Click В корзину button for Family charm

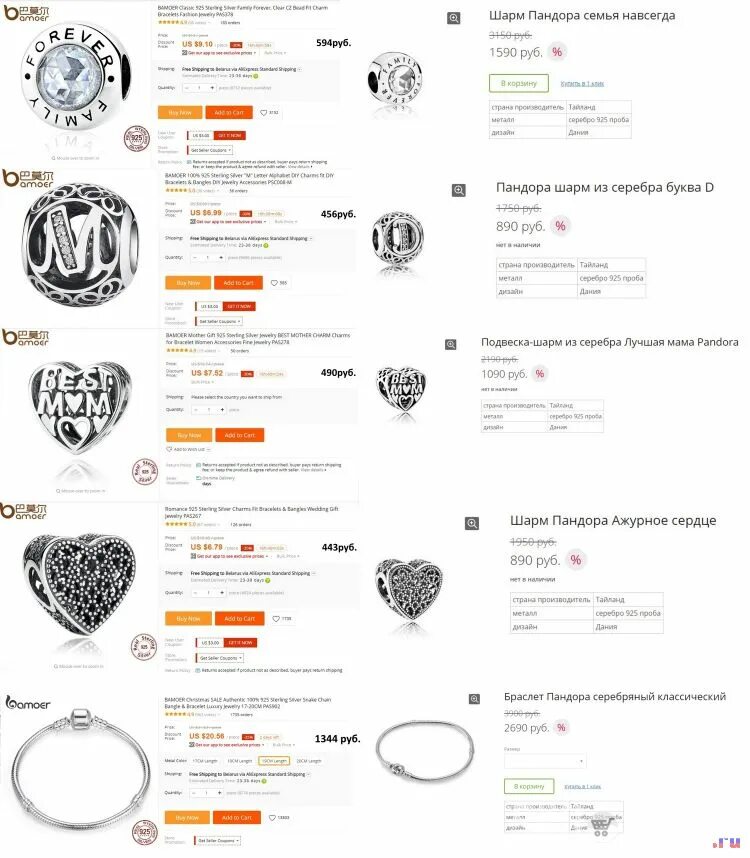tap(519, 83)
